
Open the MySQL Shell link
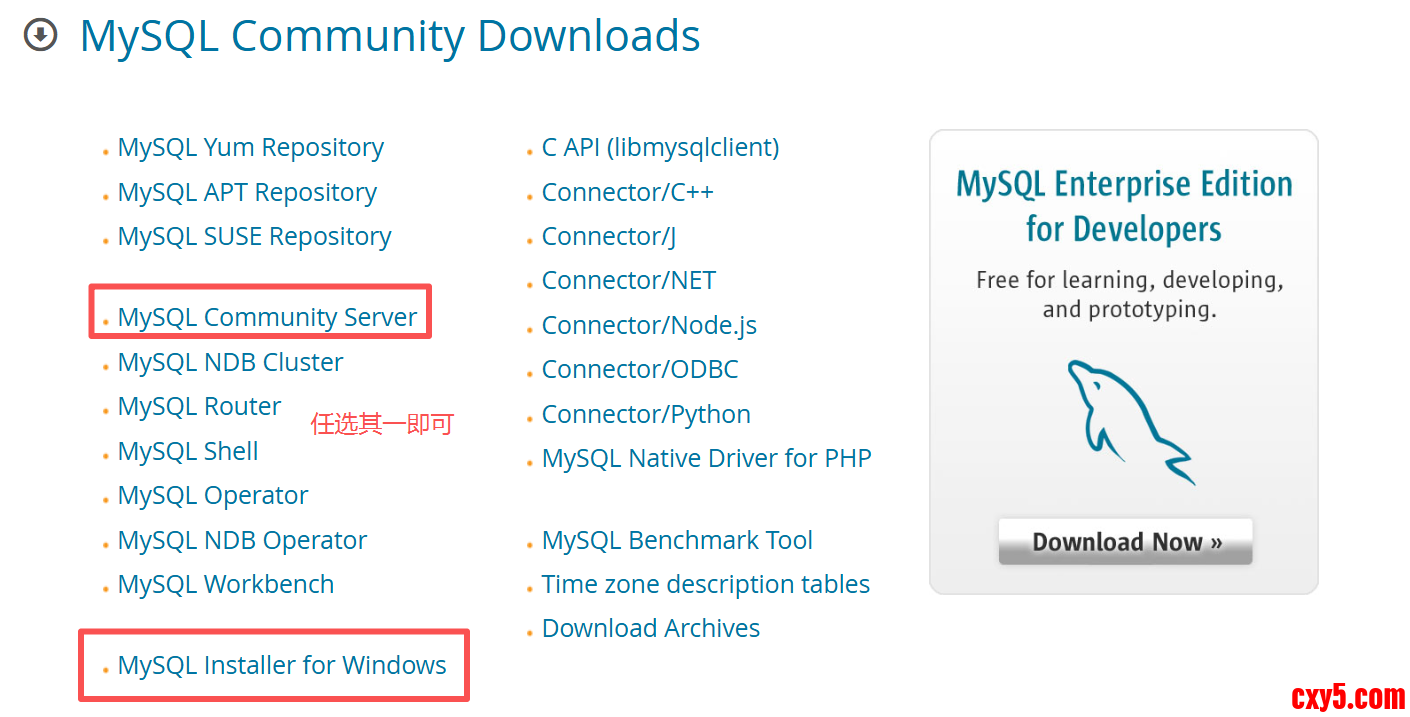coord(188,451)
